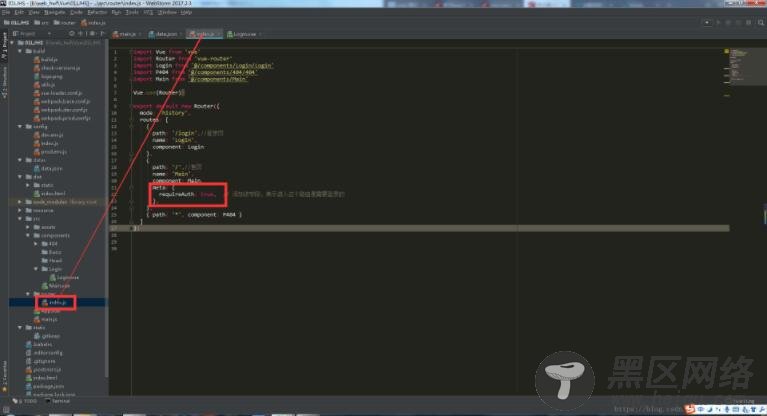Select prod.env.js file icon in config
Viewport: 767px width, 416px height.
click(x=37, y=152)
